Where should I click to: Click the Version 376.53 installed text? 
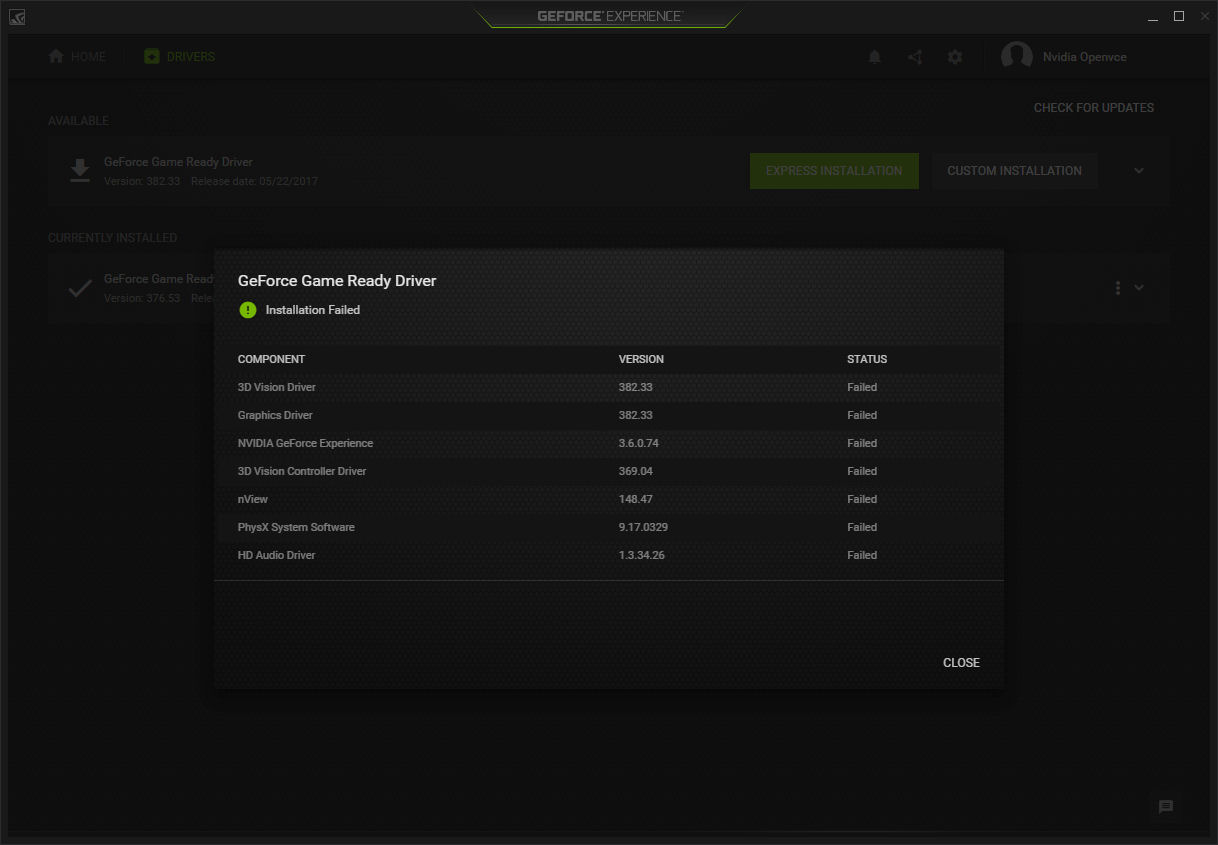(x=142, y=298)
